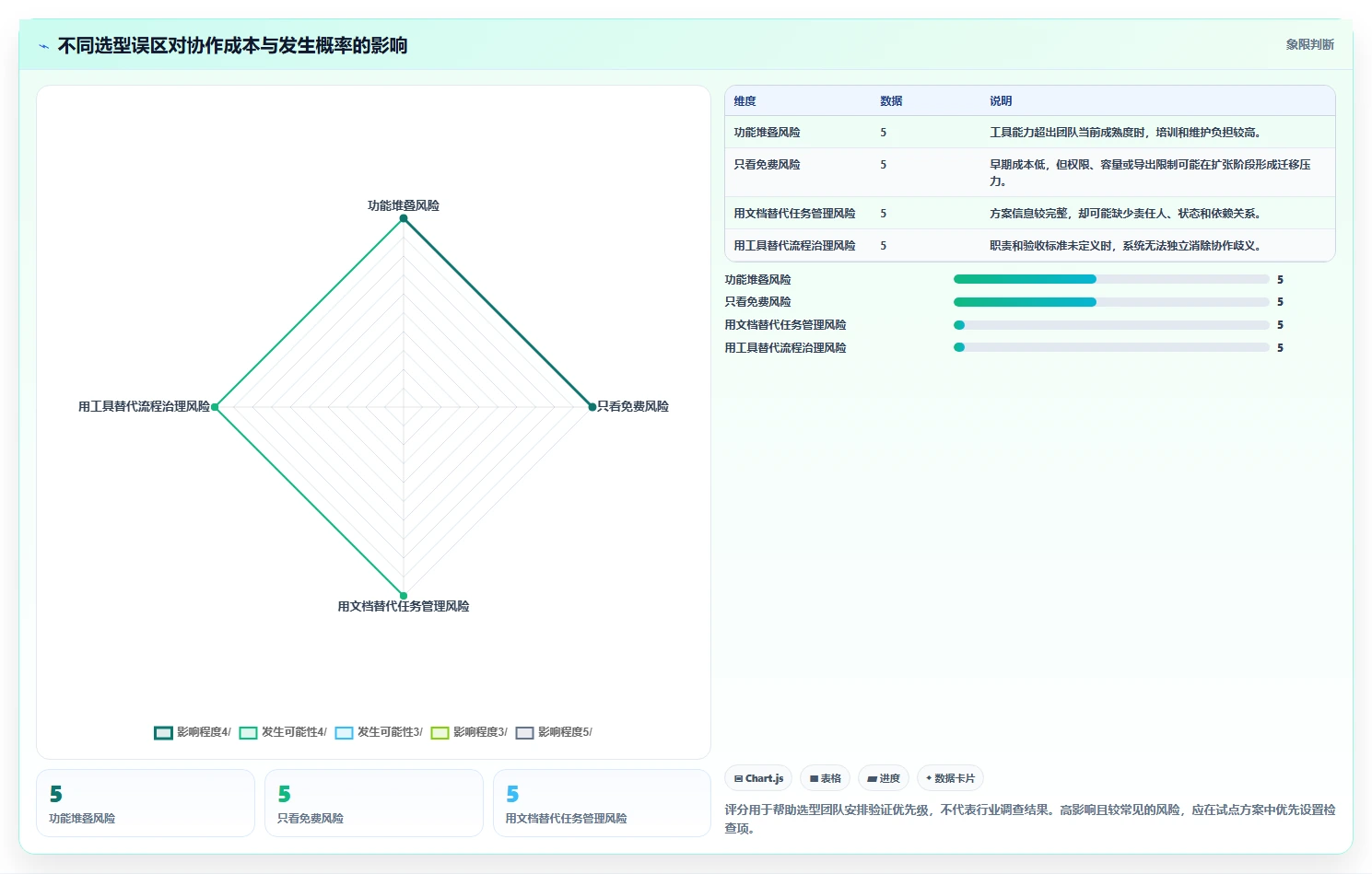Screen dimensions: 1372x874
Task: Click the radar data point at 只看免费风险
Action: tap(592, 407)
